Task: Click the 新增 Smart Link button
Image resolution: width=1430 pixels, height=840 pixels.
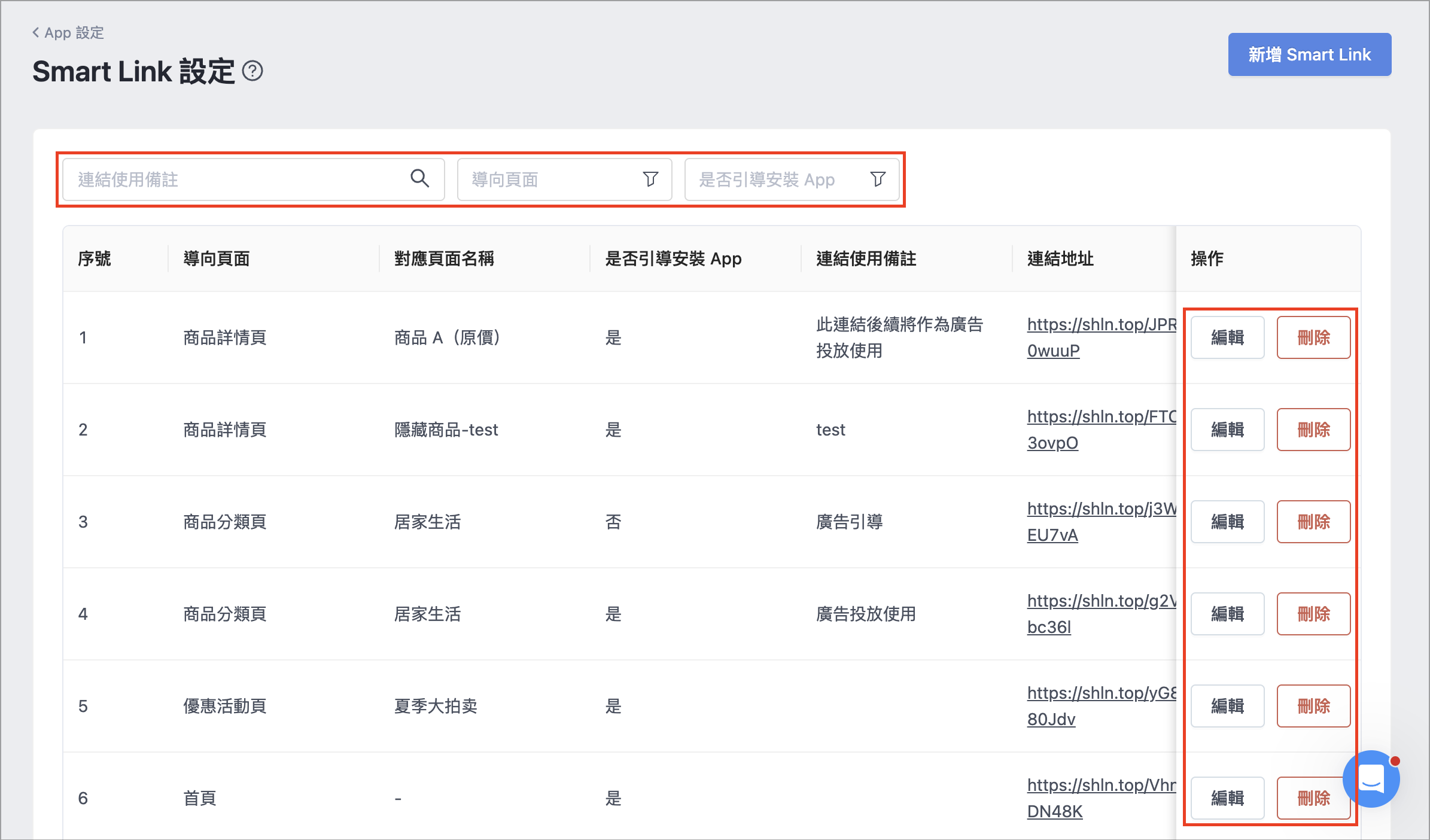Action: 1309,54
